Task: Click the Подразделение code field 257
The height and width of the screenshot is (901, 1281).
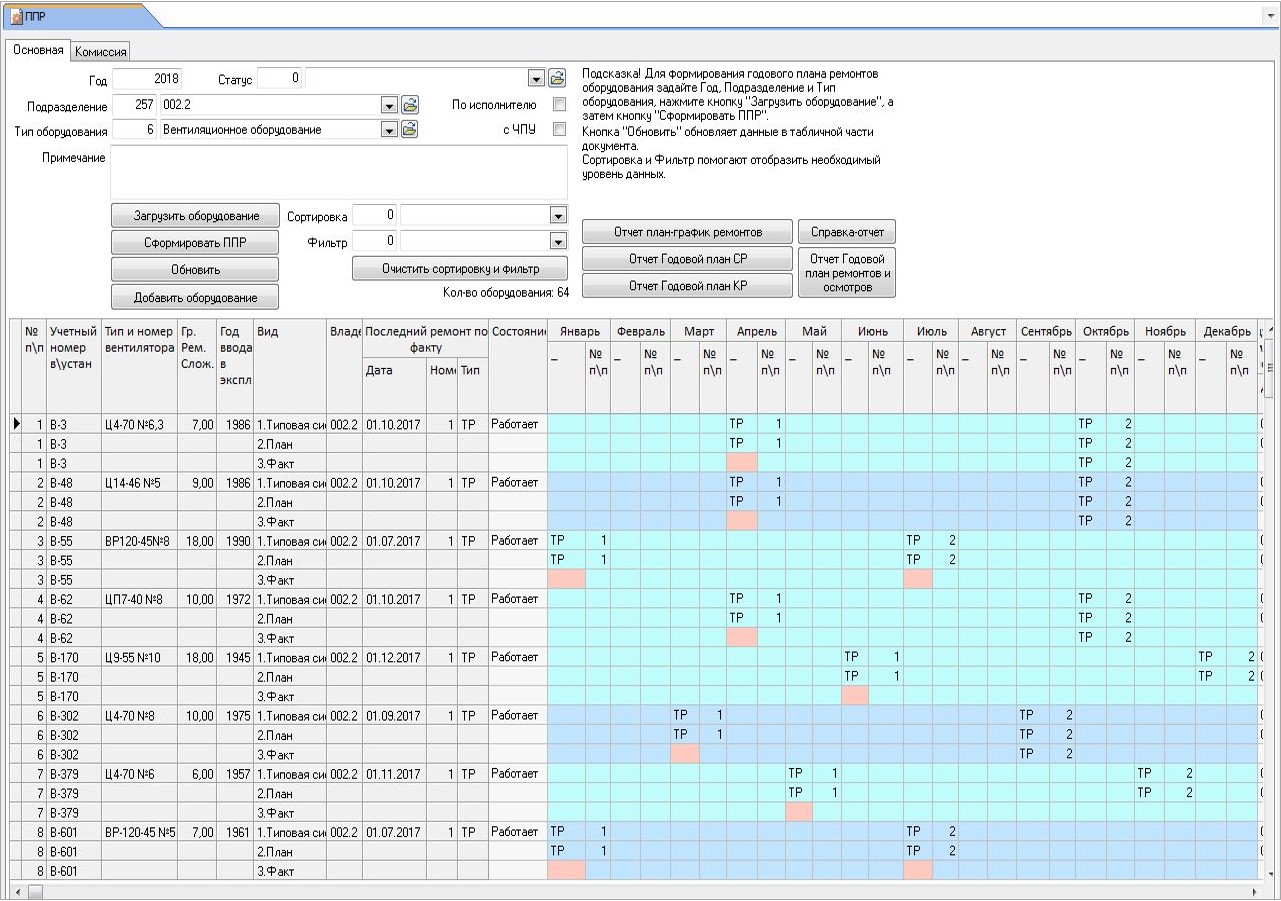Action: click(x=135, y=104)
